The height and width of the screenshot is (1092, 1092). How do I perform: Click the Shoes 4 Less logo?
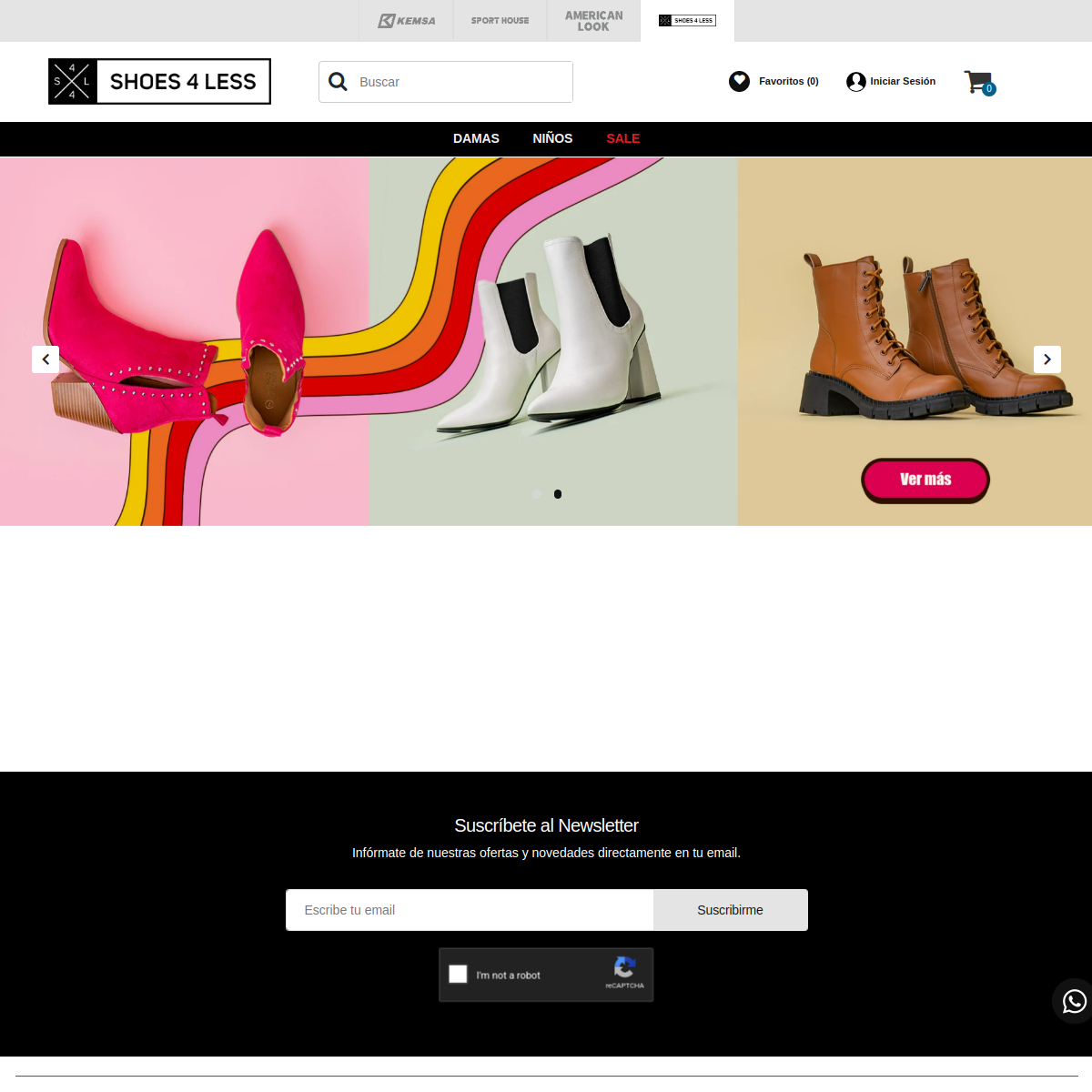tap(159, 81)
